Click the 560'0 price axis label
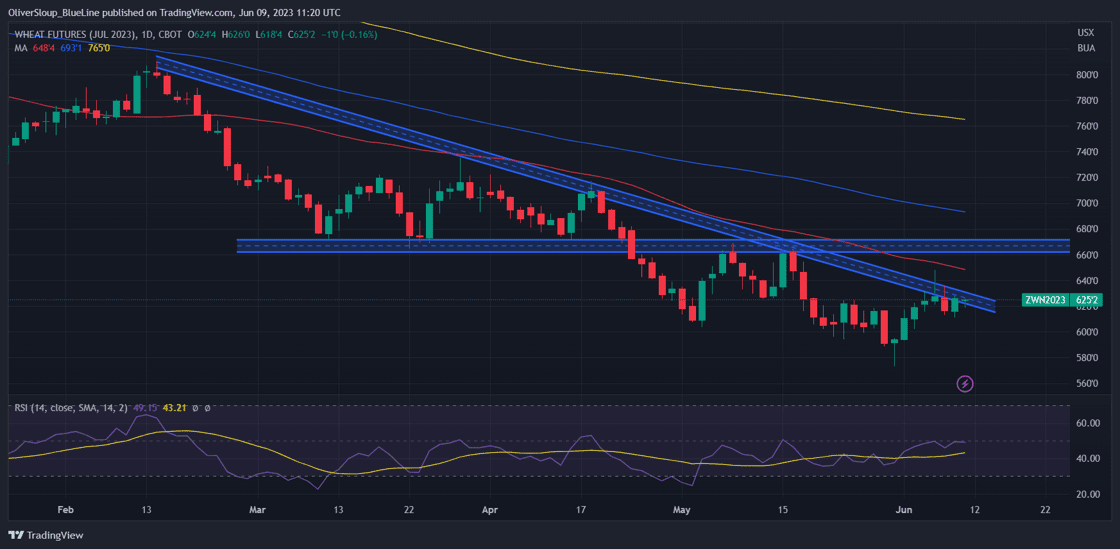The width and height of the screenshot is (1120, 549). point(1089,383)
